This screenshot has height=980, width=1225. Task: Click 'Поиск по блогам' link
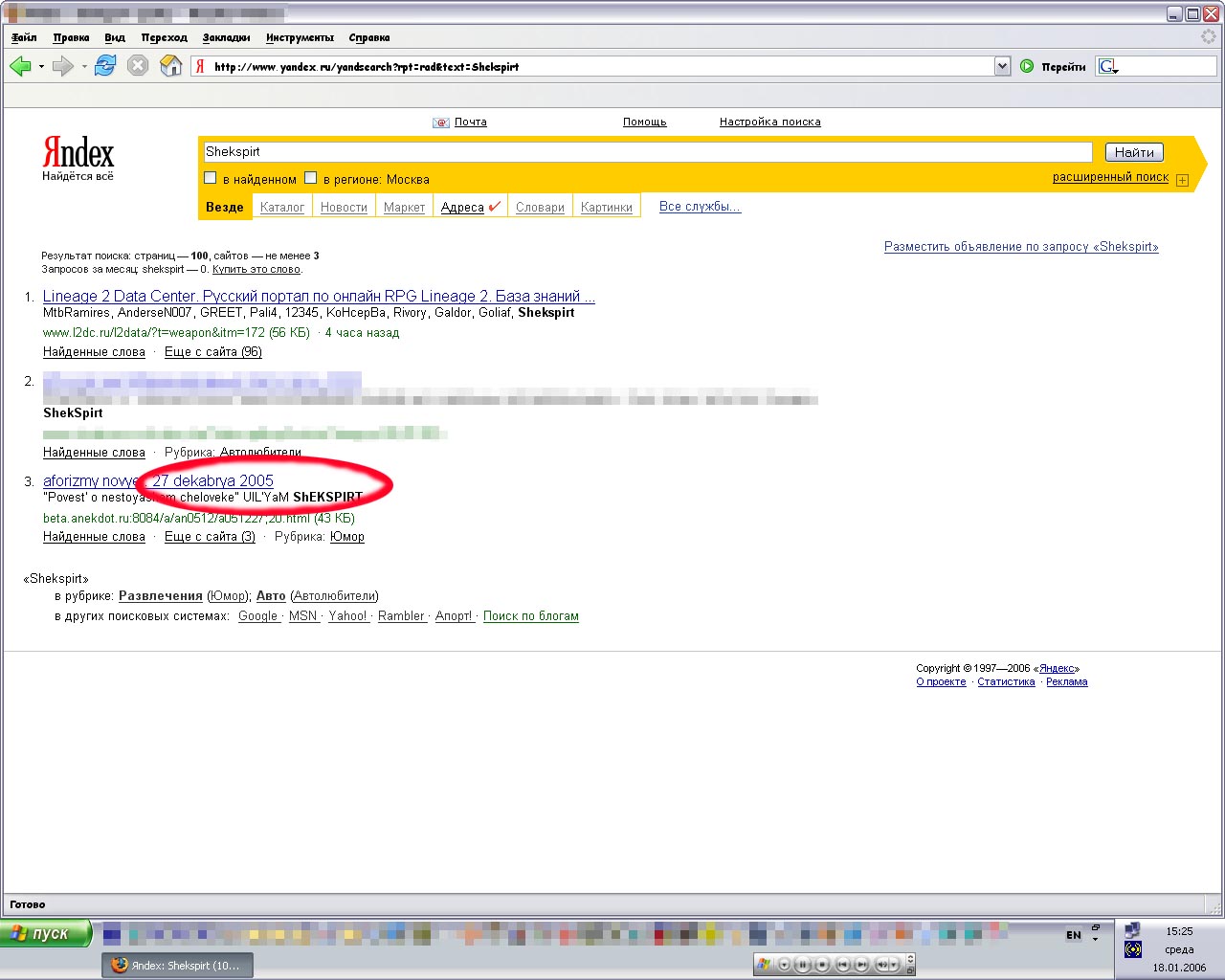[531, 615]
